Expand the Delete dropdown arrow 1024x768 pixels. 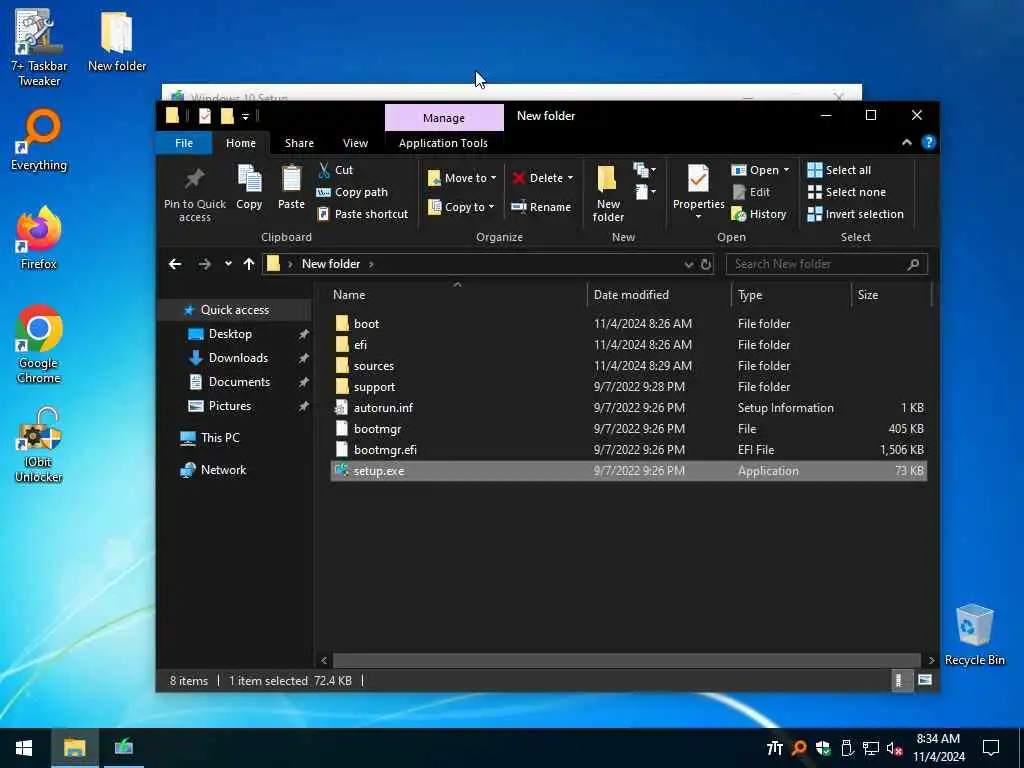coord(570,178)
